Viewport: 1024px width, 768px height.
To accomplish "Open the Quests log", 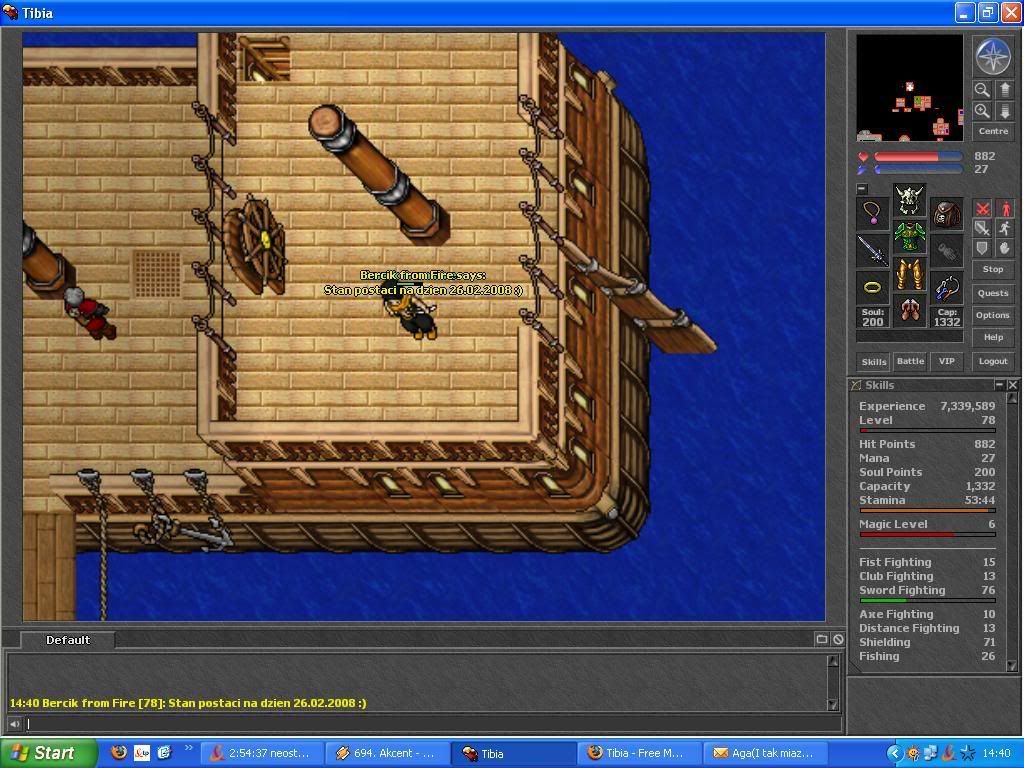I will coord(993,293).
